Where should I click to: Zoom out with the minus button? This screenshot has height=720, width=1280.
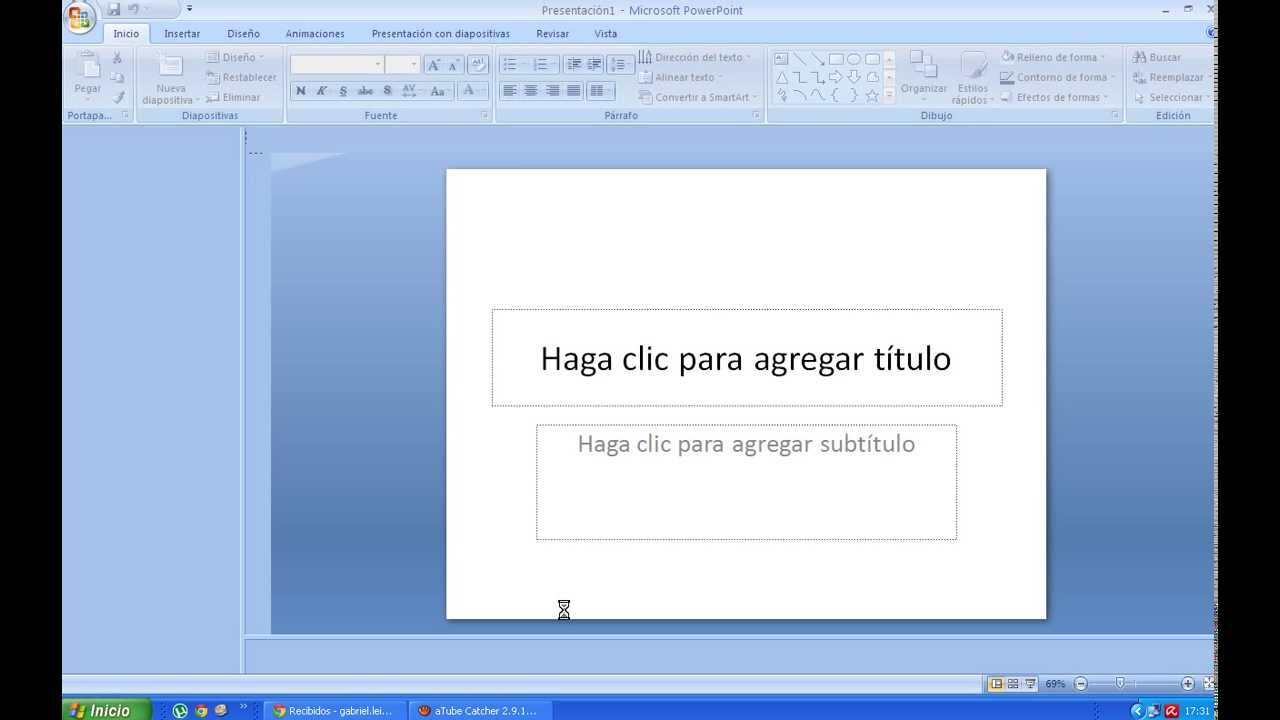[1081, 684]
